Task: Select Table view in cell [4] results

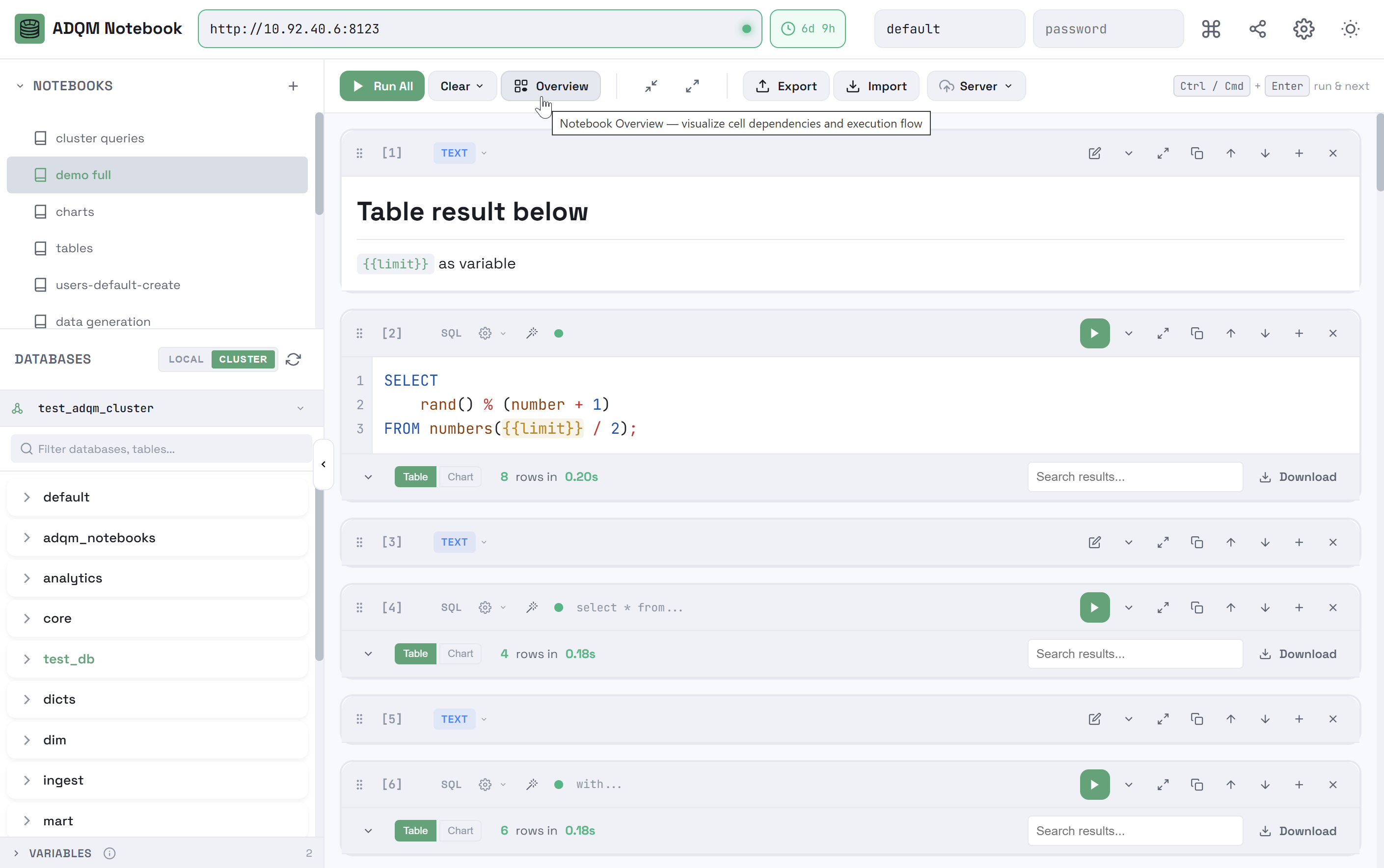Action: point(415,654)
